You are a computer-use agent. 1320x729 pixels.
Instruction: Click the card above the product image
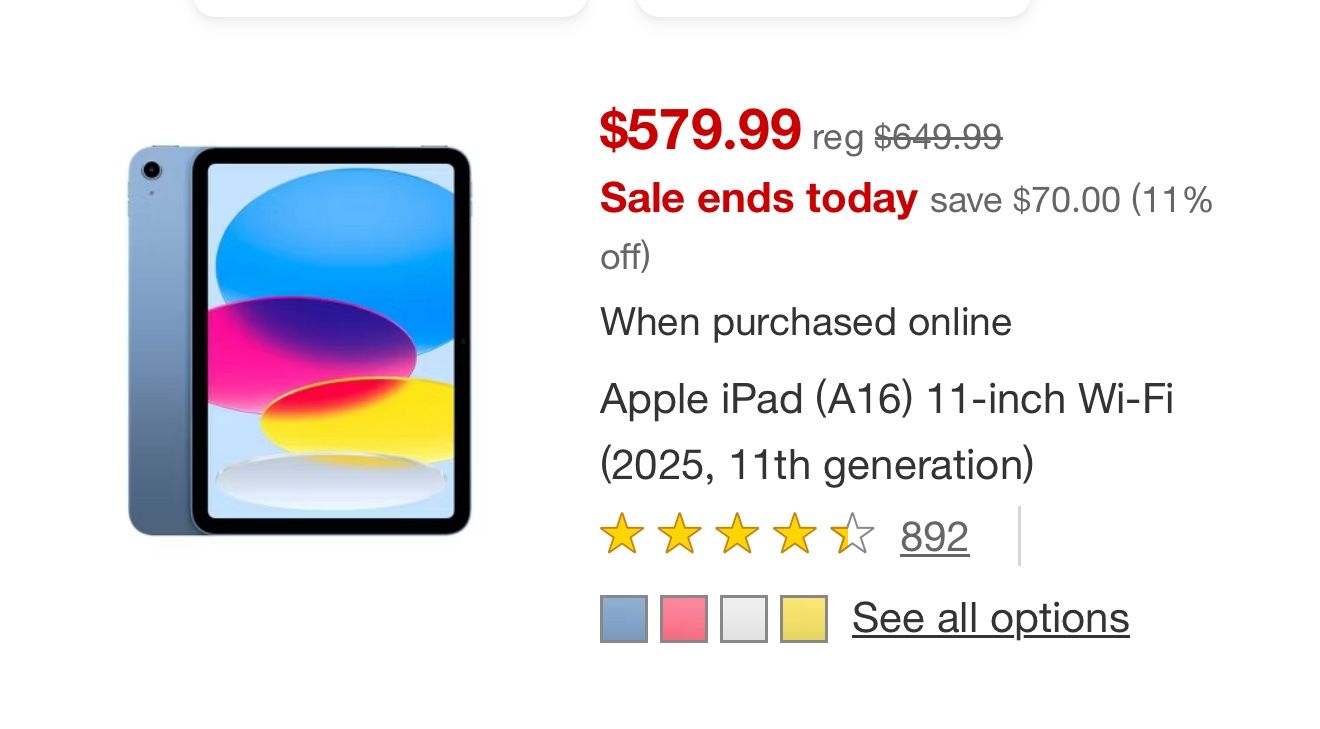click(x=390, y=8)
